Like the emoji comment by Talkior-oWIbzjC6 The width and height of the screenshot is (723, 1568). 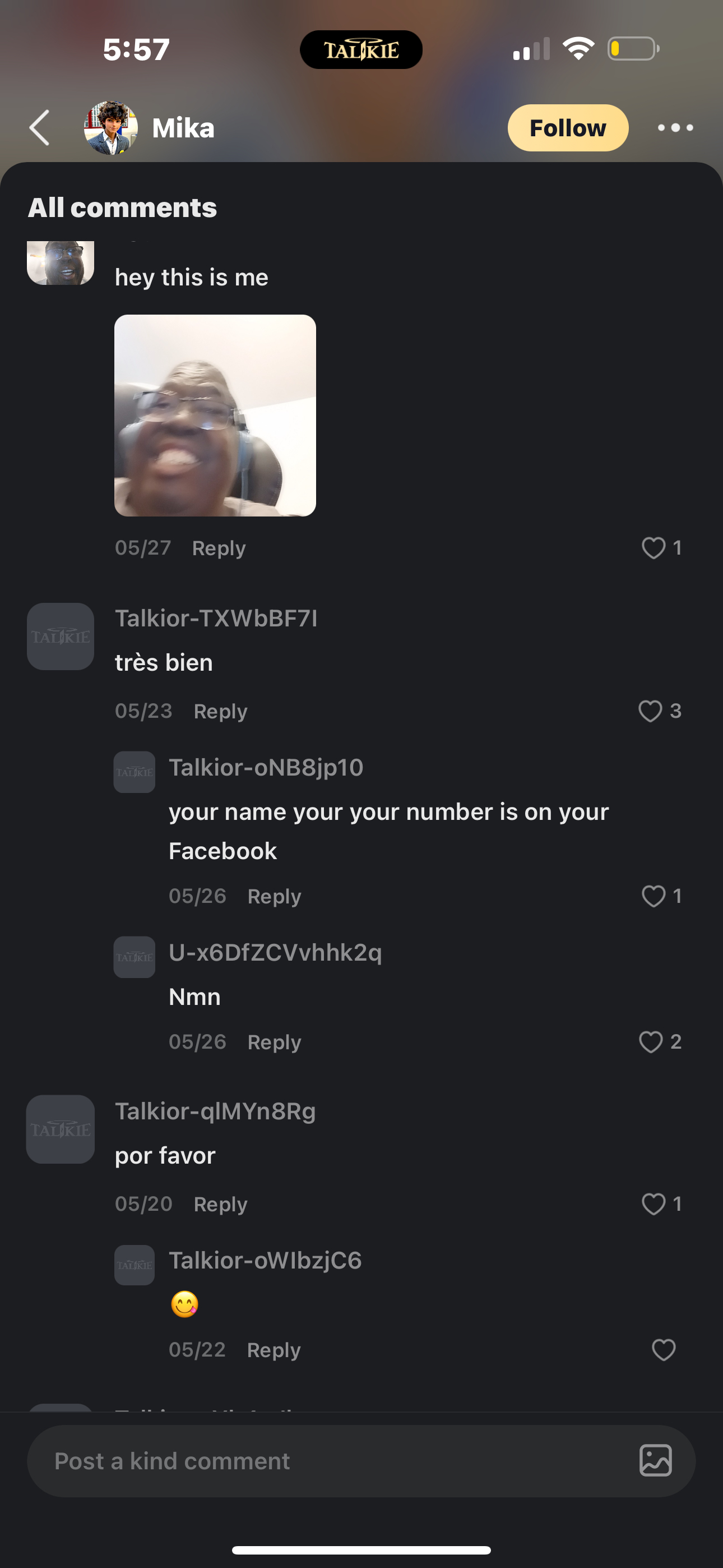pos(662,1349)
